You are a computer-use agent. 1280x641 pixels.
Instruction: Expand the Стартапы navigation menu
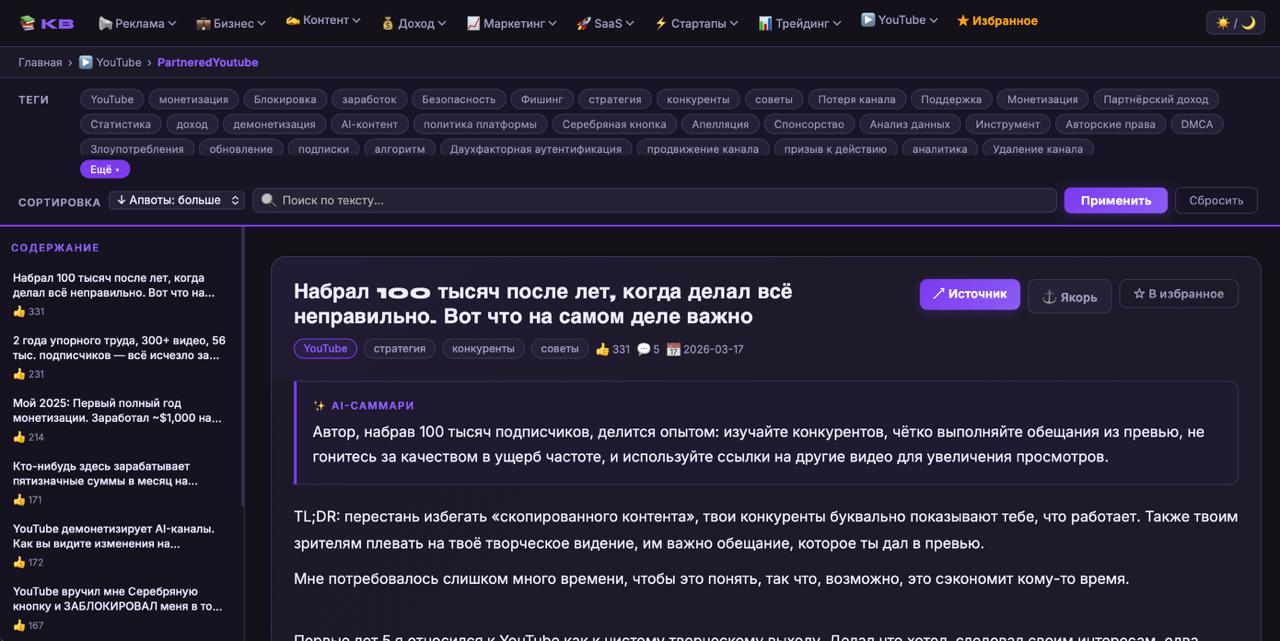pyautogui.click(x=696, y=22)
